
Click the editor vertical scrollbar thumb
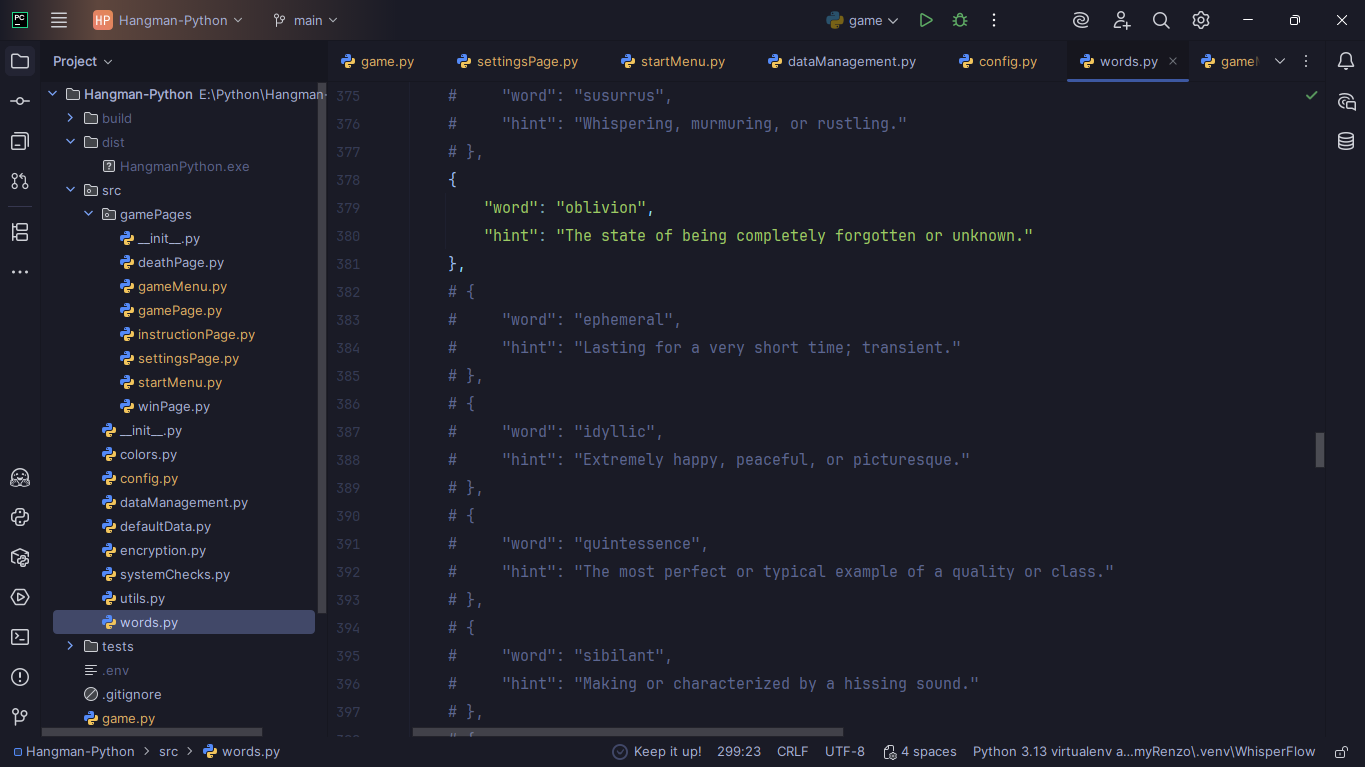pyautogui.click(x=1320, y=450)
